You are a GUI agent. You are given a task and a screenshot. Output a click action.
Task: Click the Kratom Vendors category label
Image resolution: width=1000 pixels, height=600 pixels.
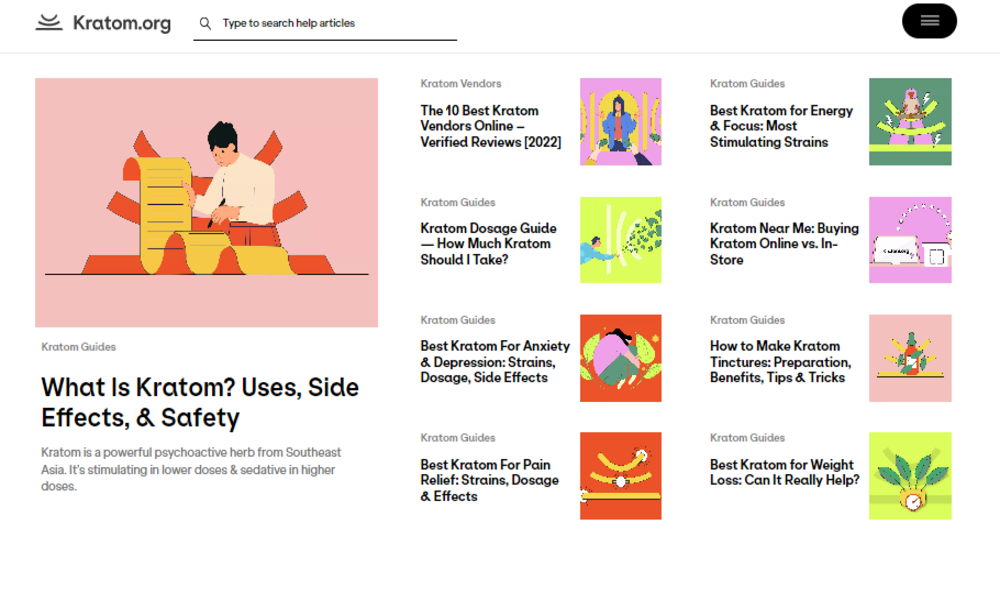(460, 84)
